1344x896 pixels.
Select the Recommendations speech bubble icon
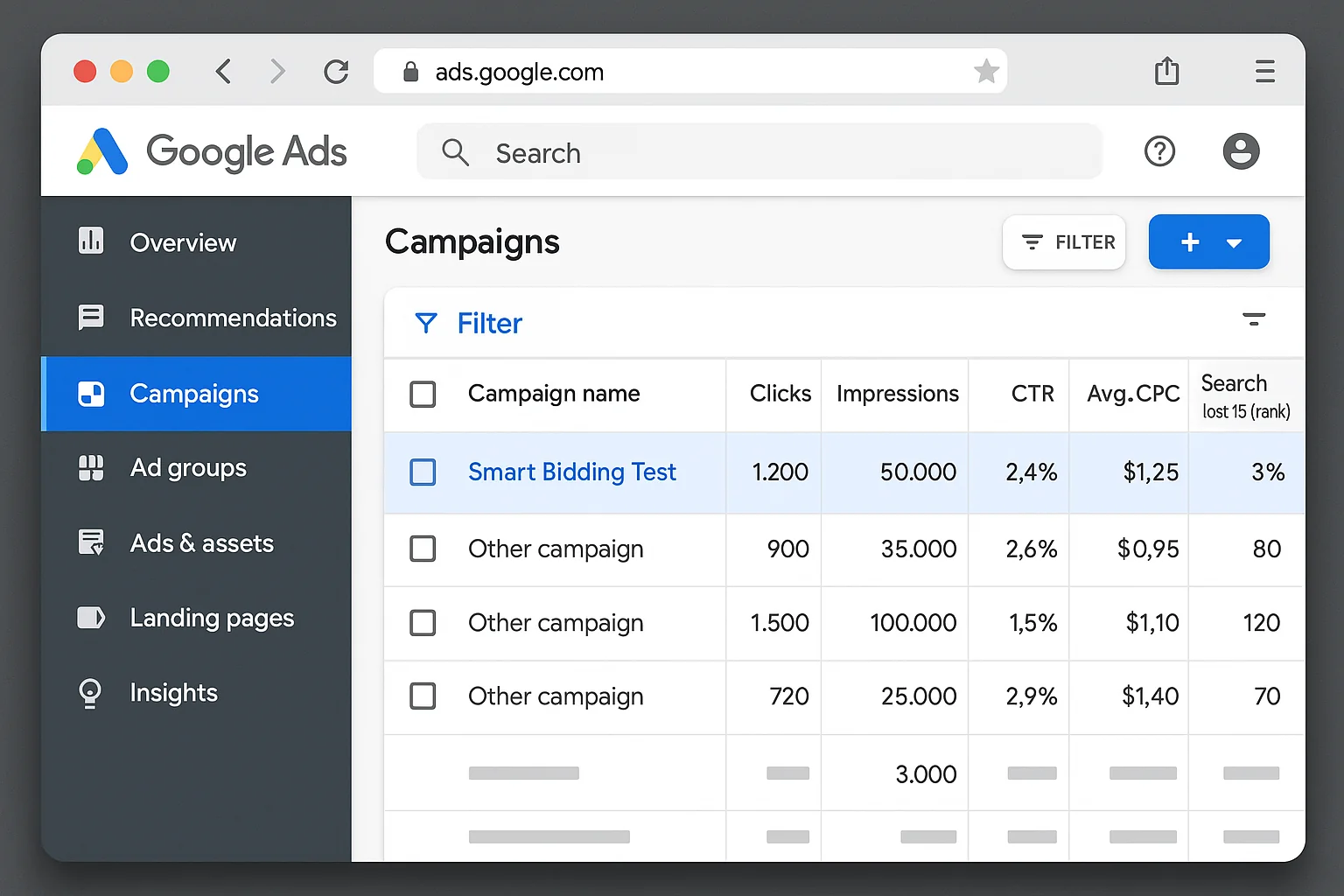91,318
